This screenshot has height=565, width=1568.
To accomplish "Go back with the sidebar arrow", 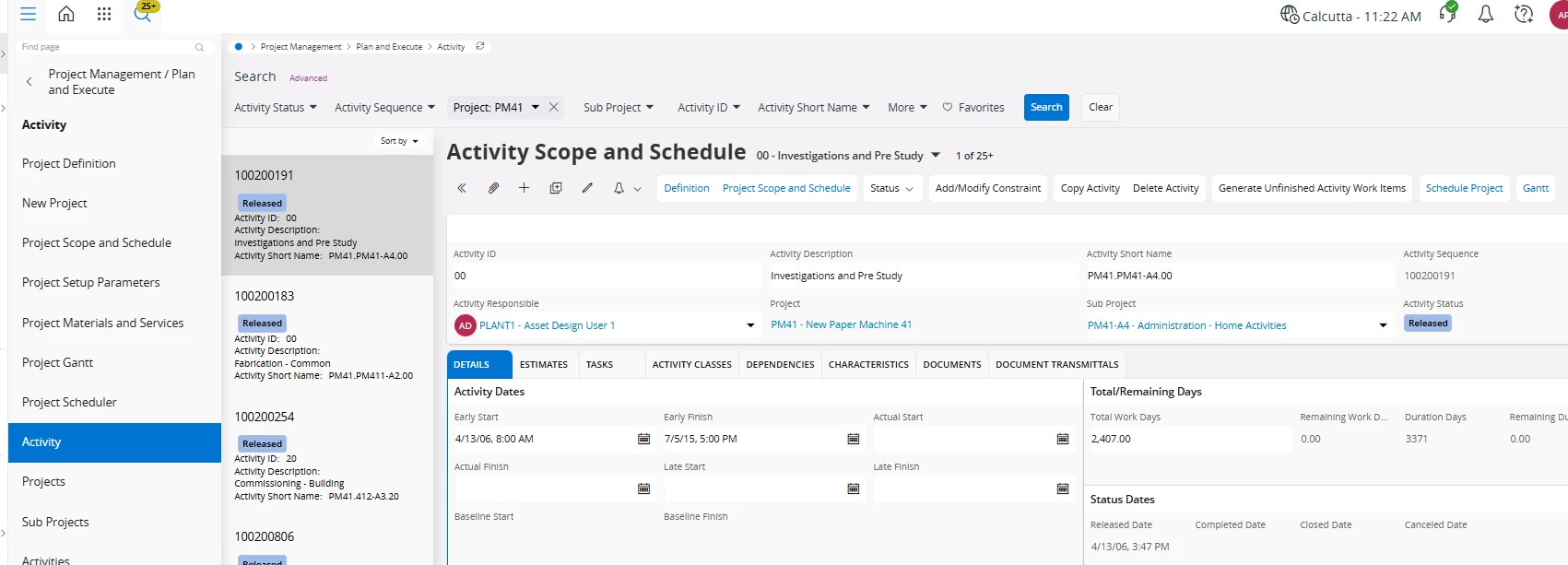I will tap(29, 82).
